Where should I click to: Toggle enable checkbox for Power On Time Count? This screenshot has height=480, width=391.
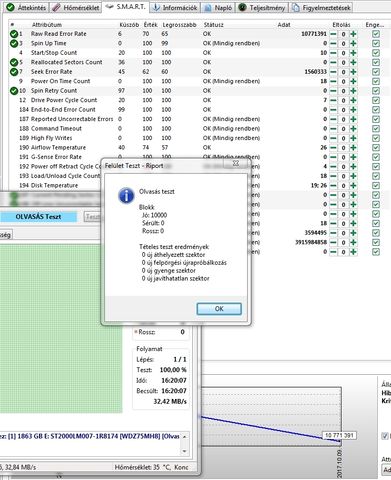[376, 81]
